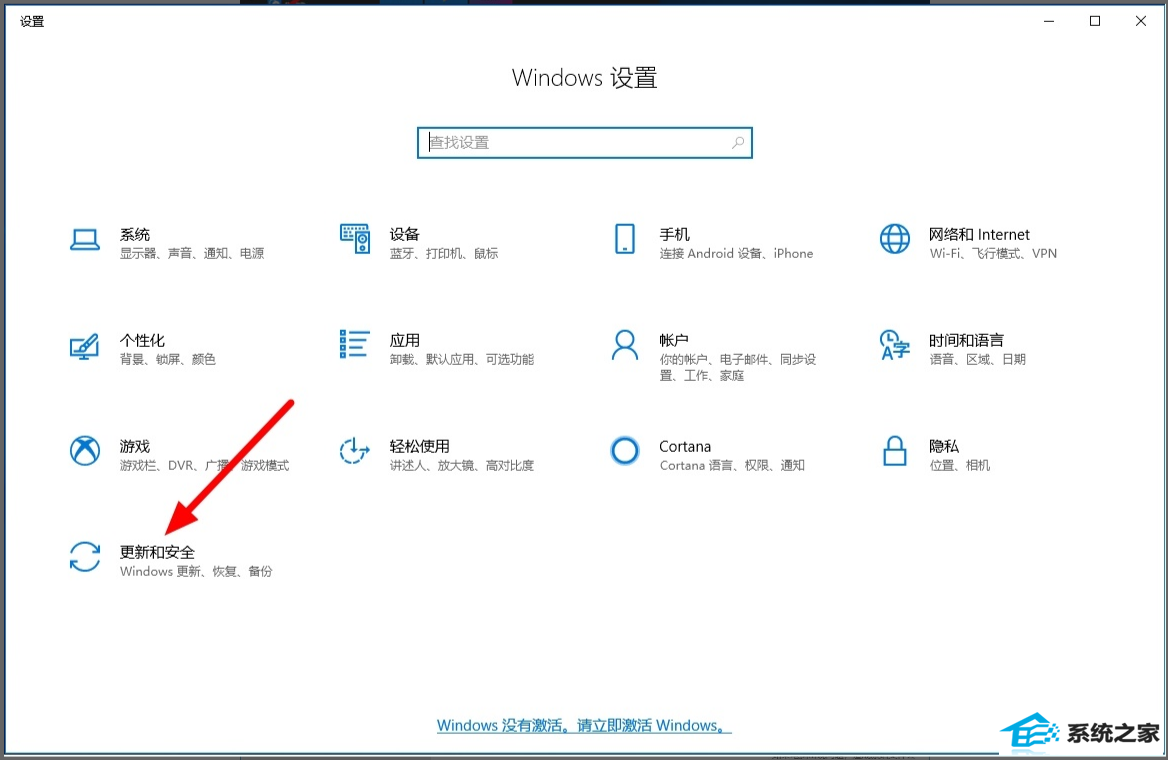Click 语音、区域、日期 description
The width and height of the screenshot is (1168, 760).
pyautogui.click(x=977, y=359)
